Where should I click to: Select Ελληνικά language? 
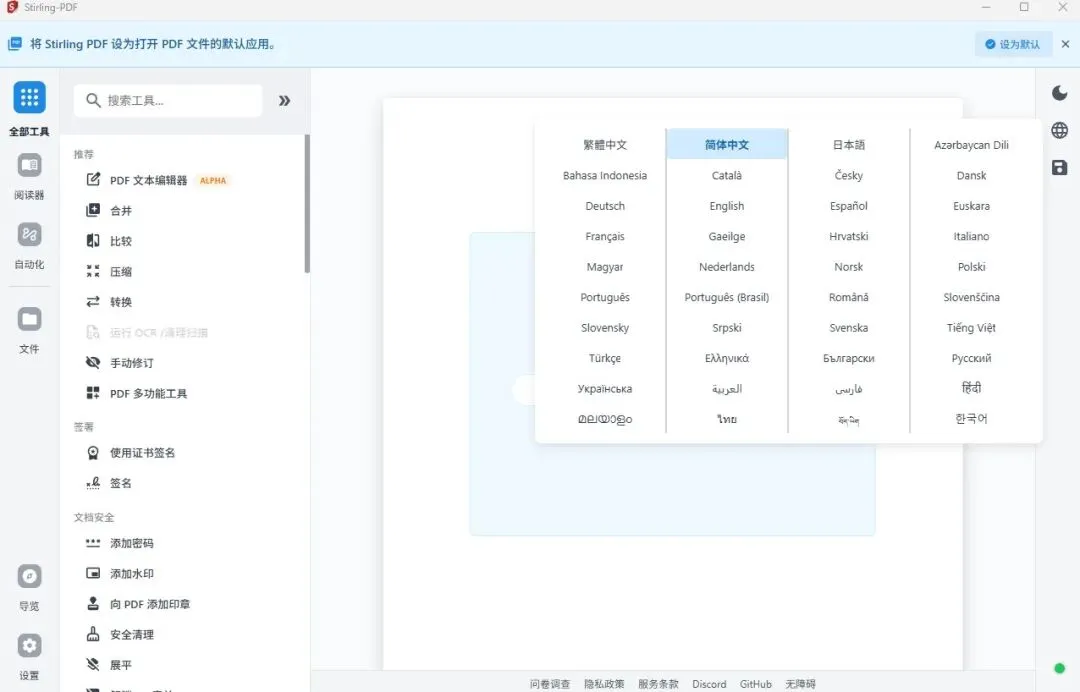[727, 358]
